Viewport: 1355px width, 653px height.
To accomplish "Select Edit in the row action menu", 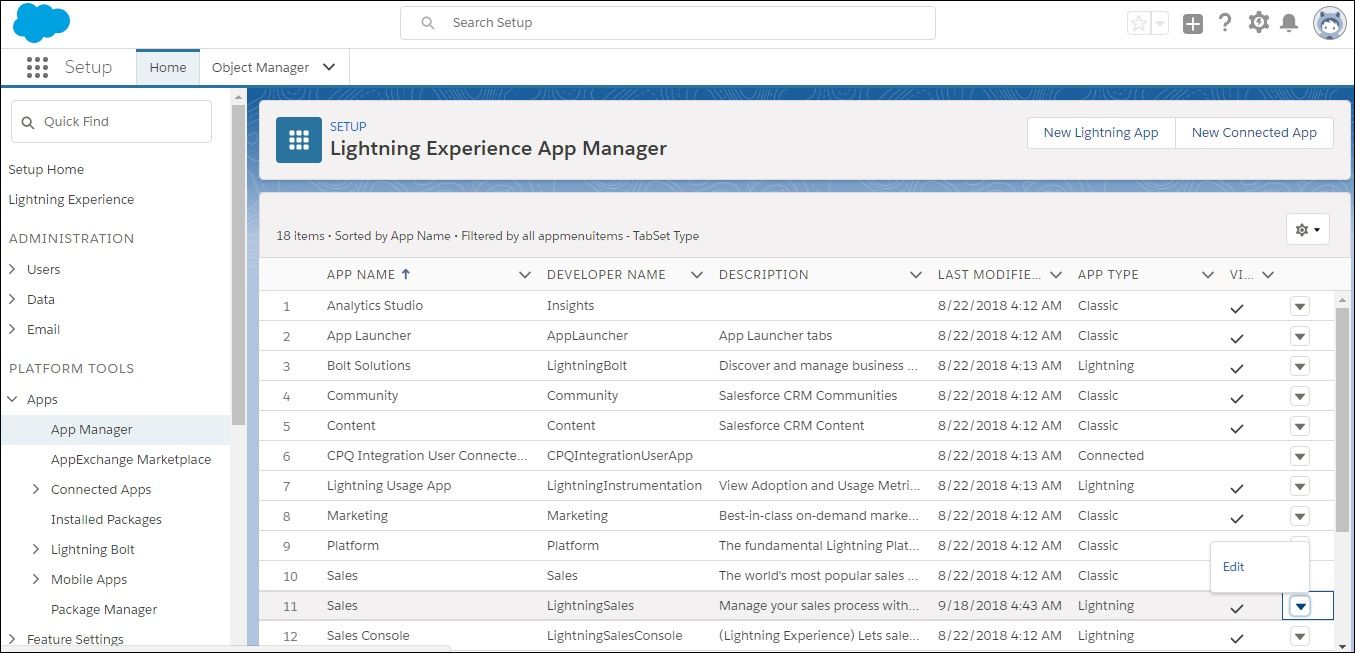I will (x=1234, y=566).
